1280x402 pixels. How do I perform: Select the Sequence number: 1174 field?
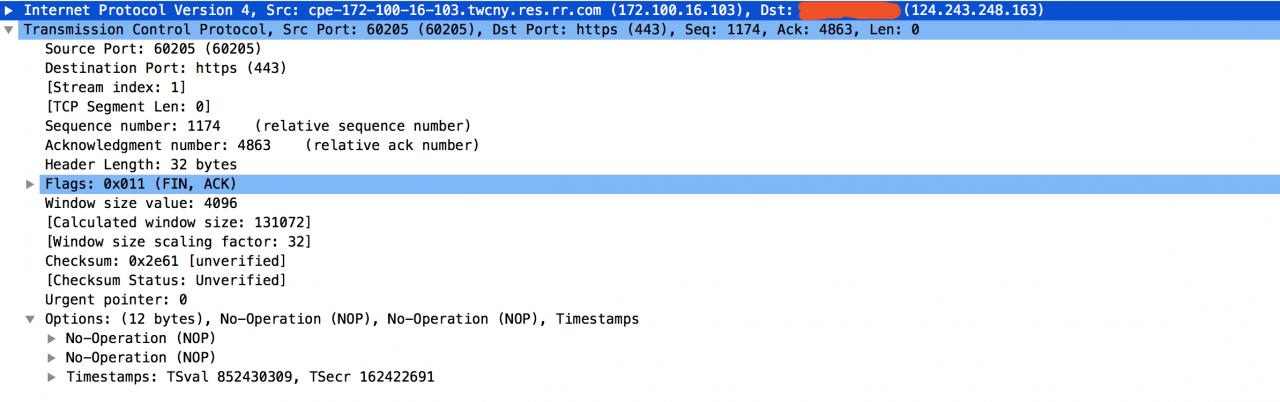(x=132, y=126)
